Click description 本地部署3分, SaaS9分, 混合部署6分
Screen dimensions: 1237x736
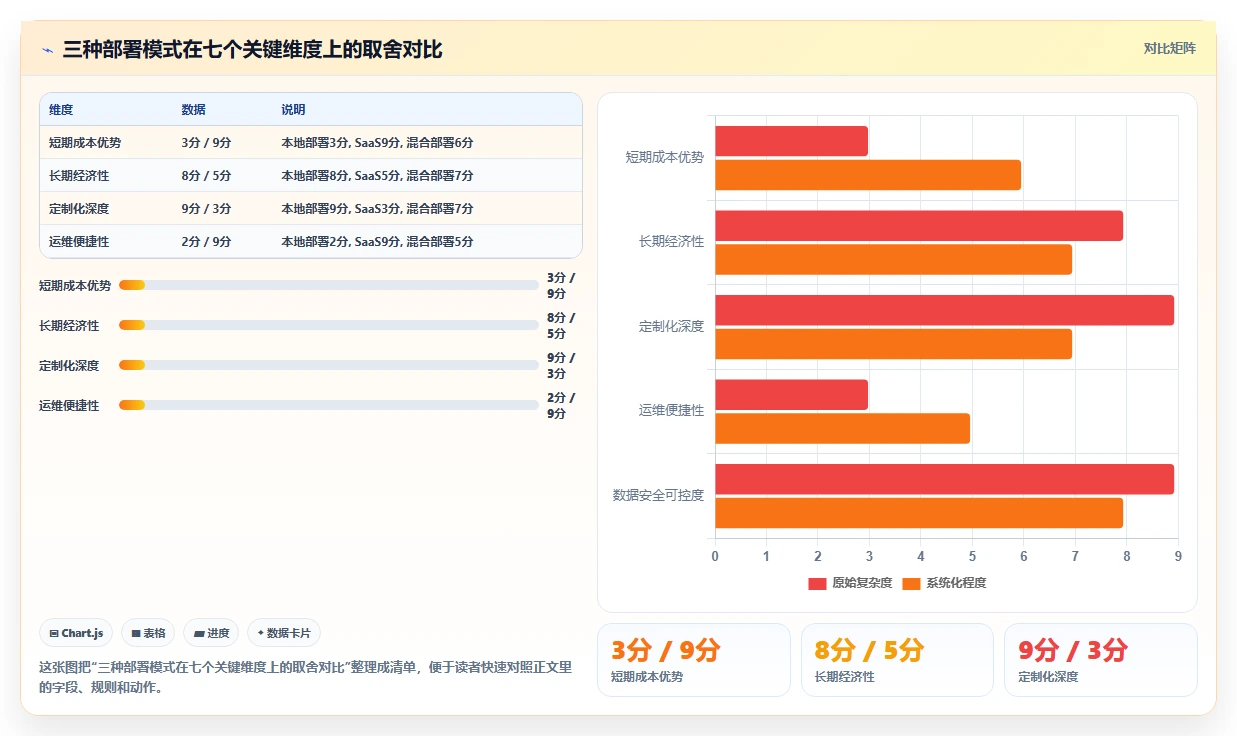377,143
